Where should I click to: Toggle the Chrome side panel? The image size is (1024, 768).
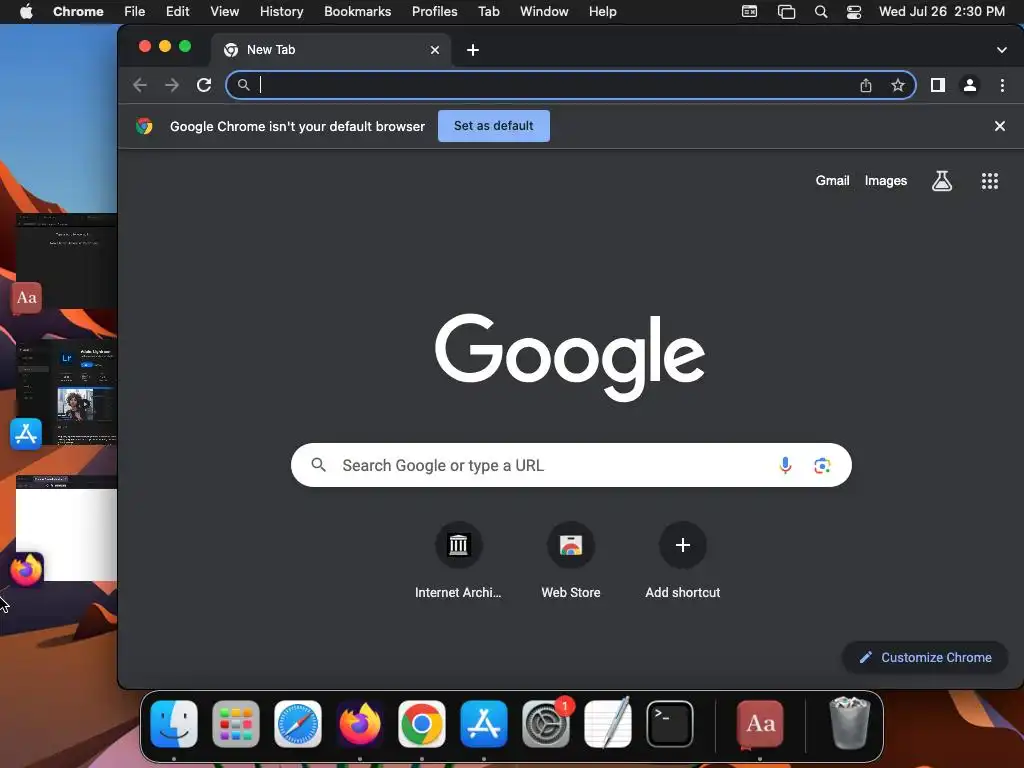tap(938, 85)
